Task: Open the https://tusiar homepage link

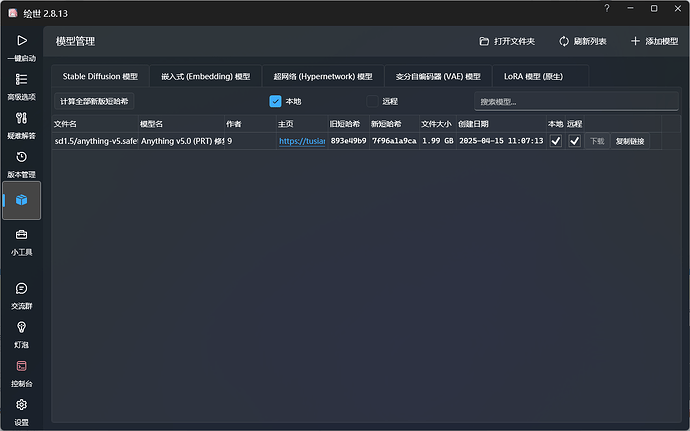Action: (302, 141)
